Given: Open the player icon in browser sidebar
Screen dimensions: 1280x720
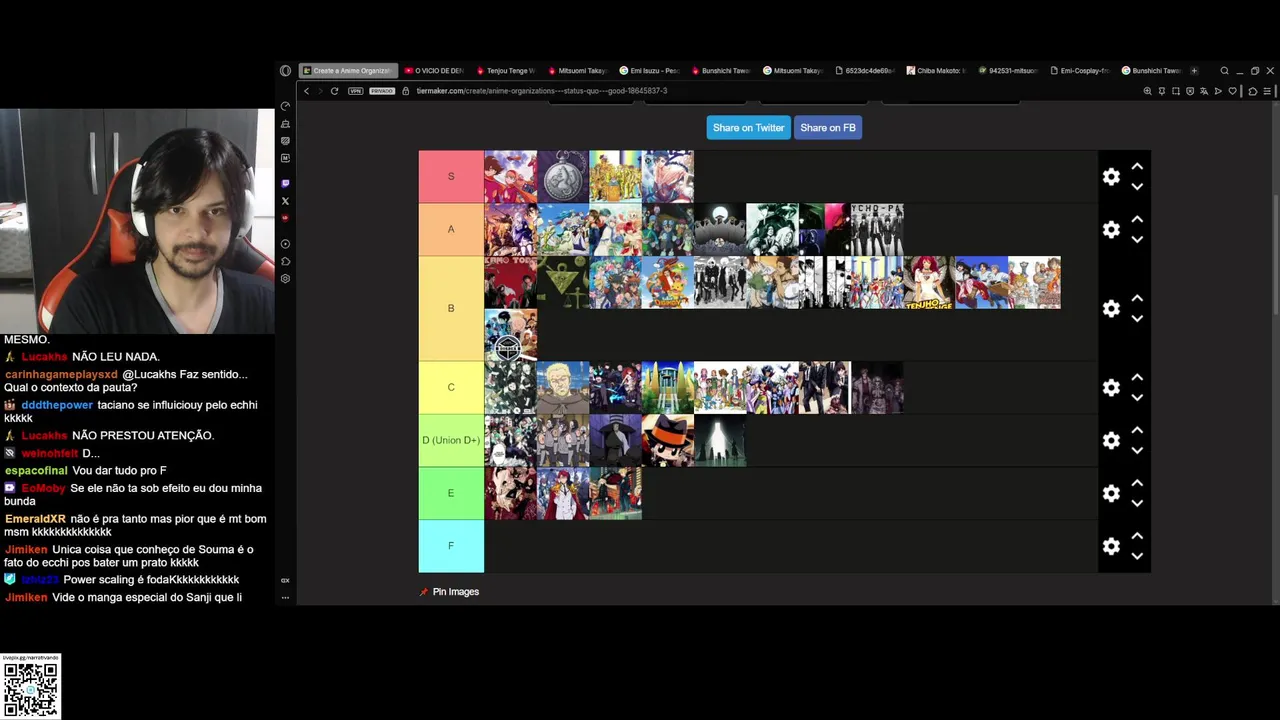Looking at the screenshot, I should (x=285, y=244).
